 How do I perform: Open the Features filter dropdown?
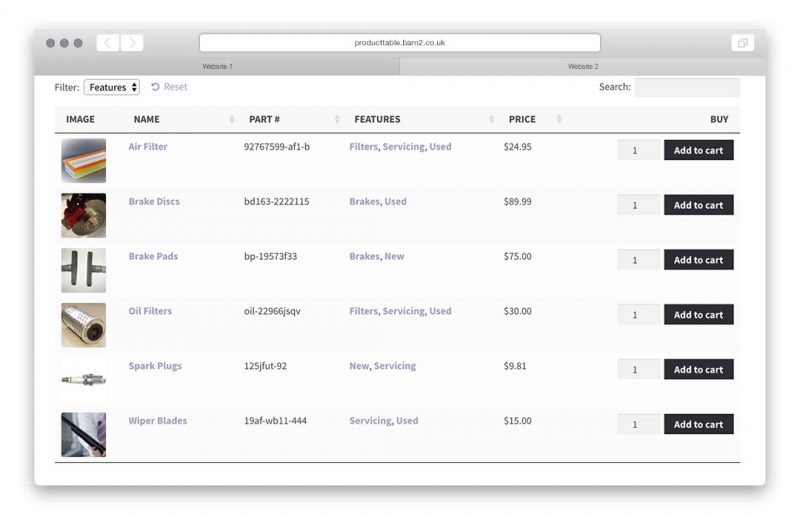pos(112,87)
